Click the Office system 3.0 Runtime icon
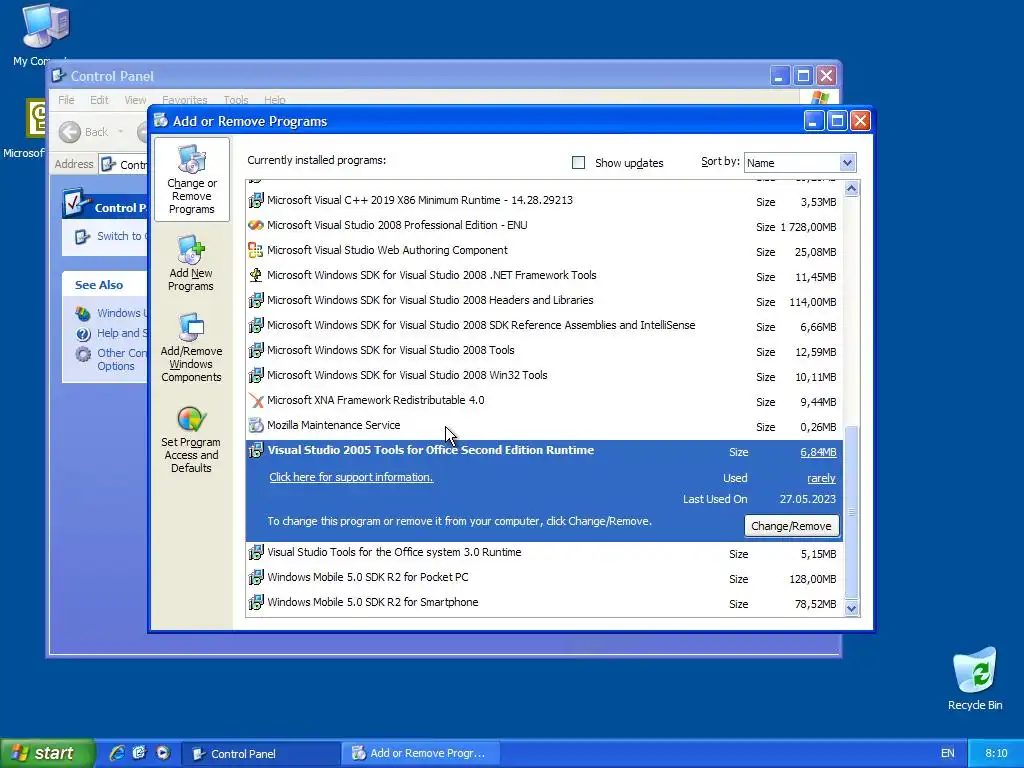Viewport: 1024px width, 768px height. point(256,552)
